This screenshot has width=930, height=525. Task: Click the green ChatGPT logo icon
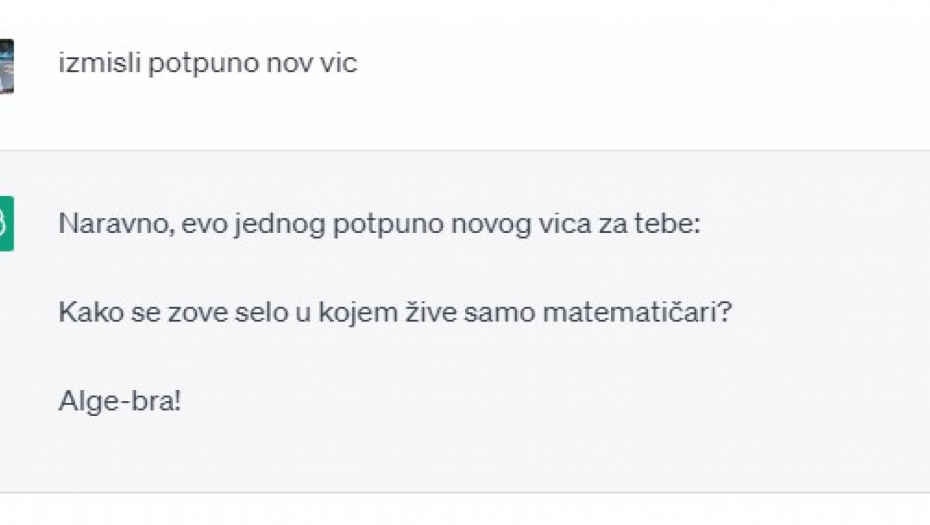tap(6, 223)
